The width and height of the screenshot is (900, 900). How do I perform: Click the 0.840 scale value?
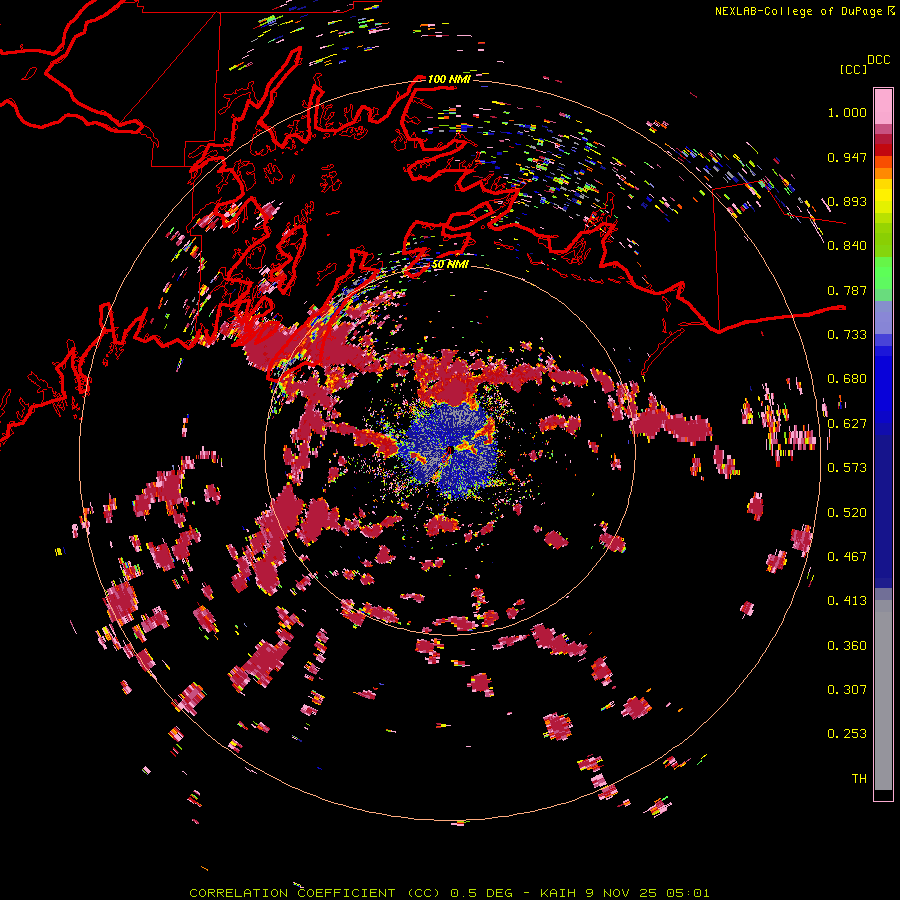(847, 246)
